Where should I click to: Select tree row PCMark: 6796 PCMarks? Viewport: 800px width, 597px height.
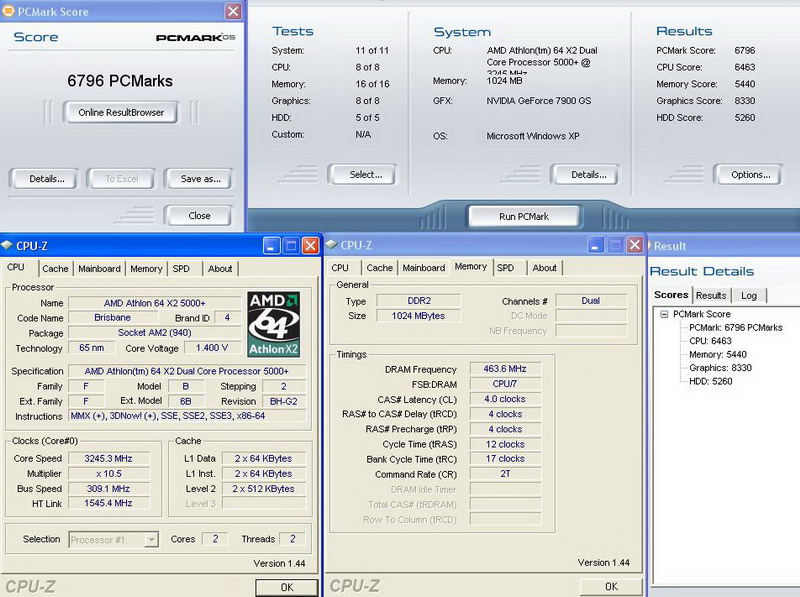pyautogui.click(x=736, y=328)
